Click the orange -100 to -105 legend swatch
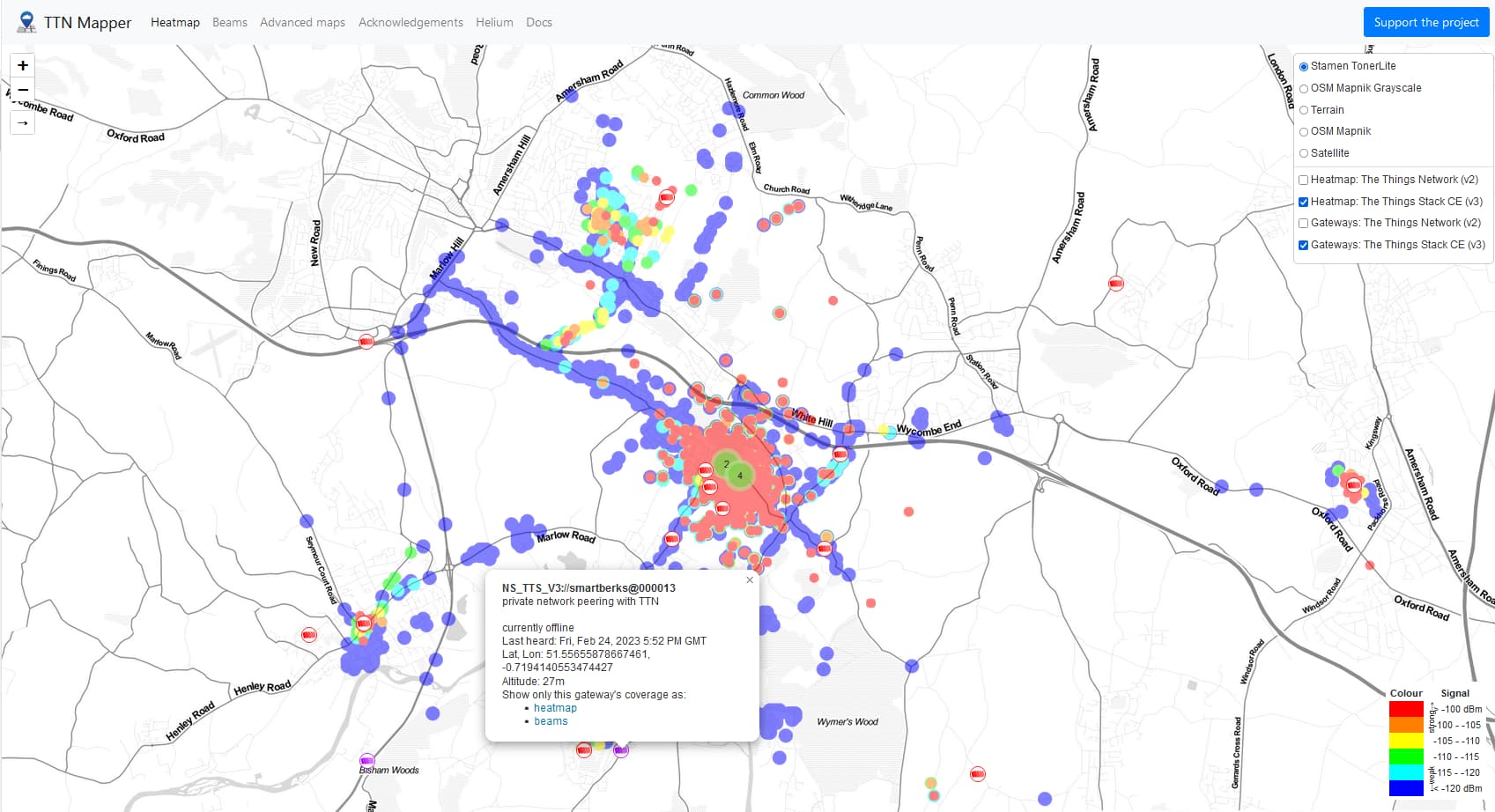The width and height of the screenshot is (1495, 812). click(1406, 725)
